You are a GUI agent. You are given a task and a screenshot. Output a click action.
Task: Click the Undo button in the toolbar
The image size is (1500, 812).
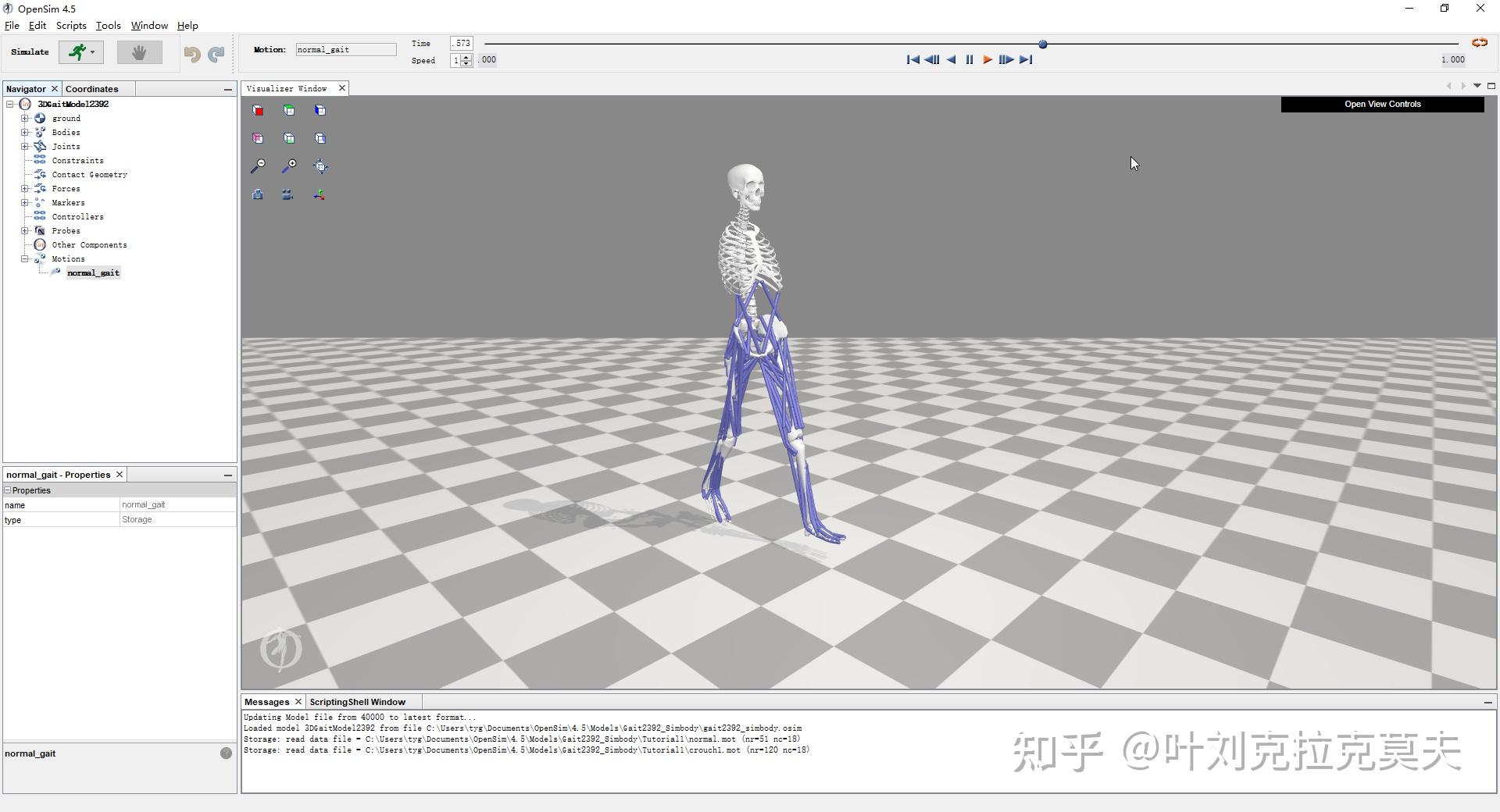coord(191,53)
